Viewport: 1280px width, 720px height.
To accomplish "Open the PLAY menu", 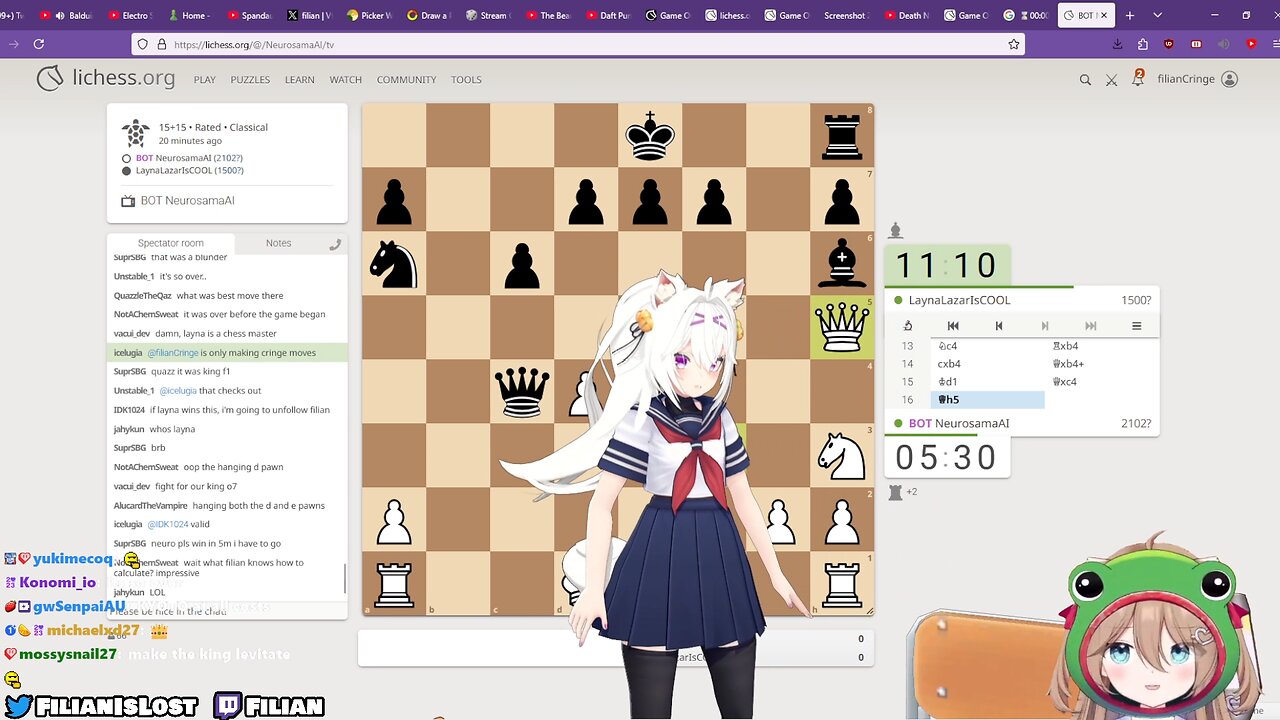I will (x=205, y=80).
